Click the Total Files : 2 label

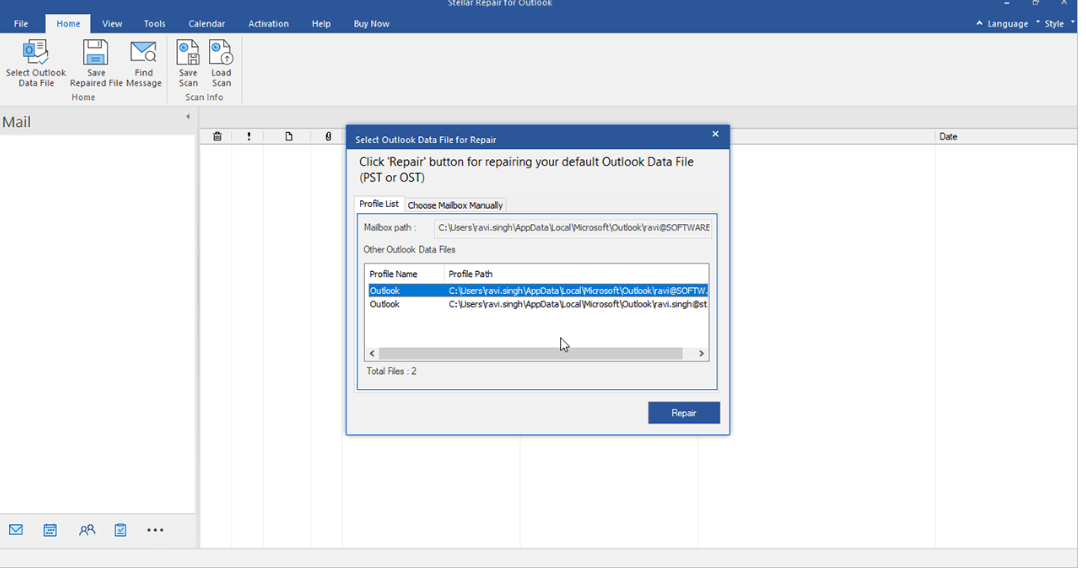[x=391, y=371]
